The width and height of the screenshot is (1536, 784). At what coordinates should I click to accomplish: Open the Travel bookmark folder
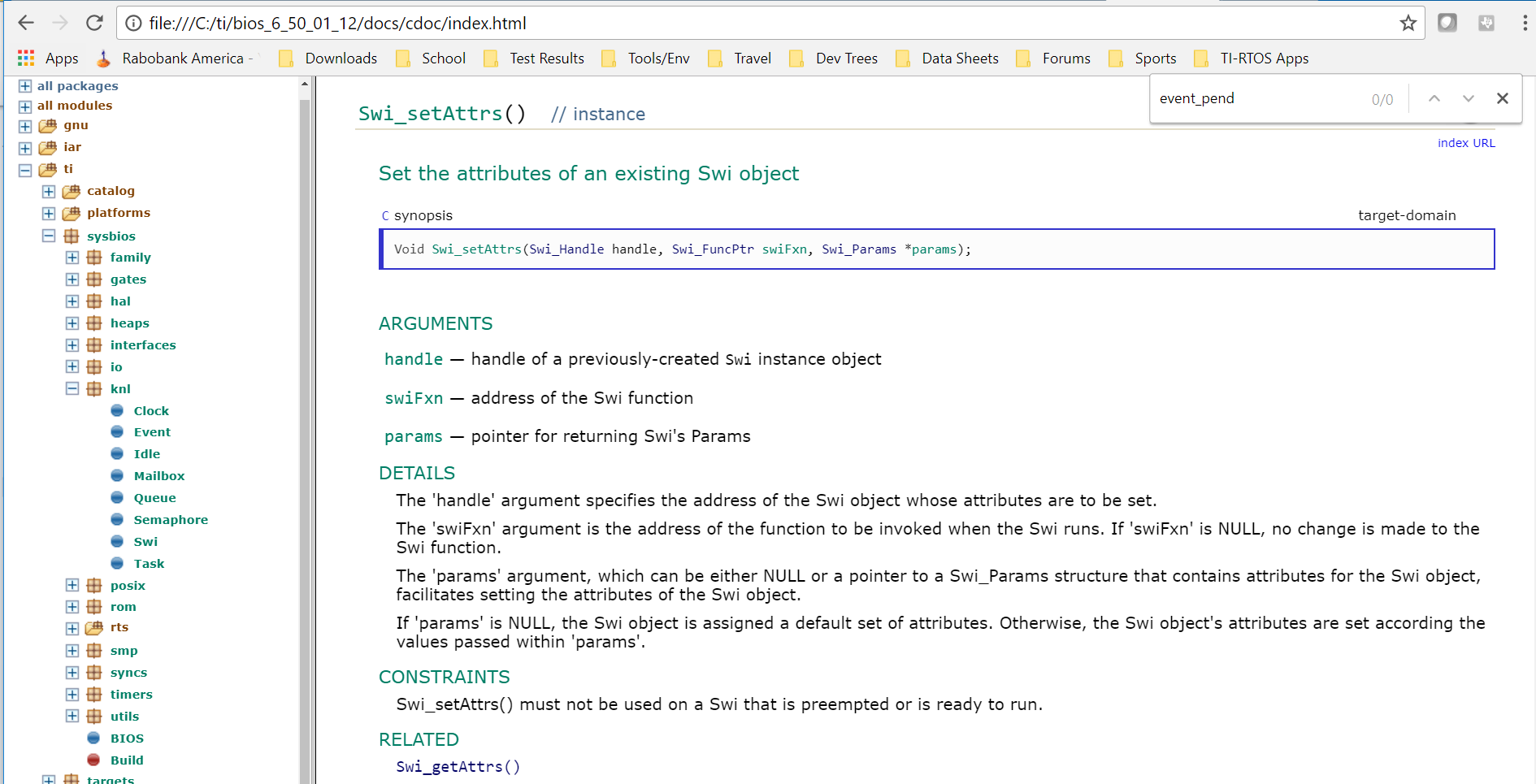click(x=740, y=58)
